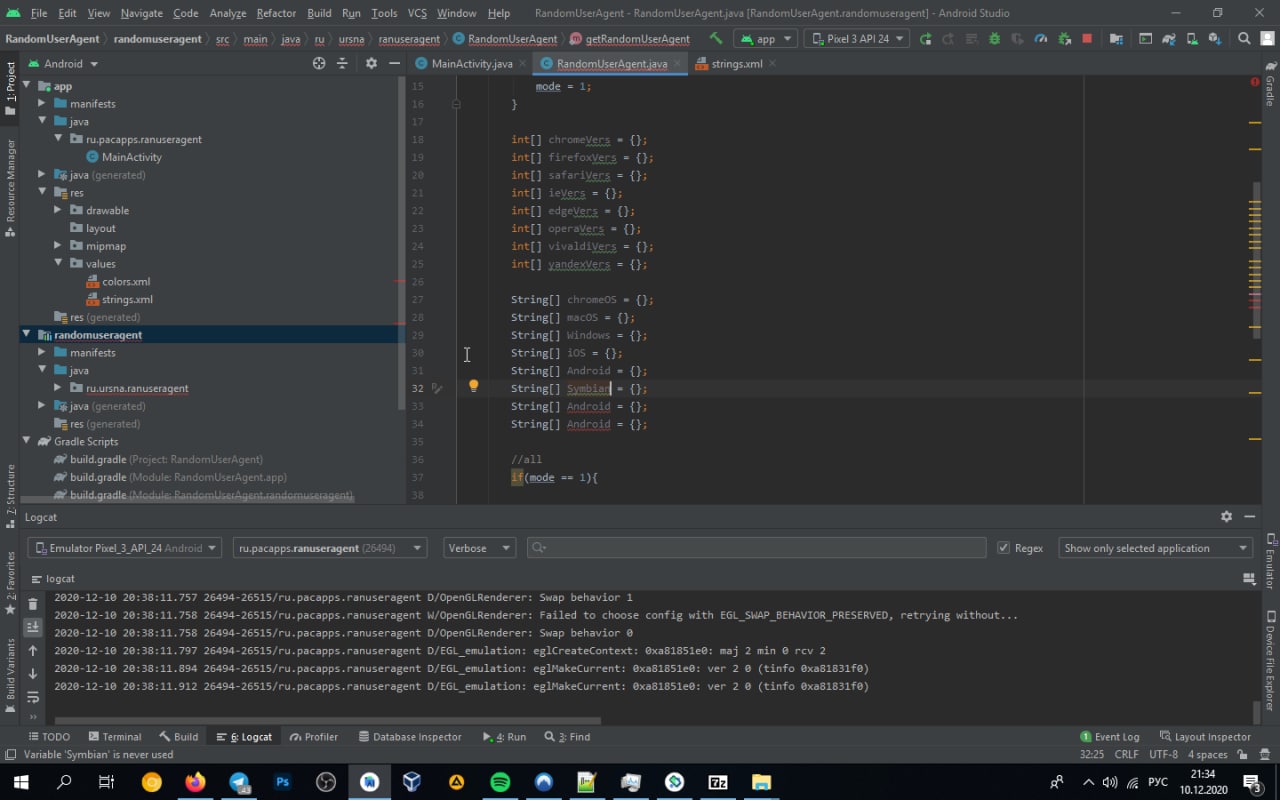This screenshot has width=1280, height=800.
Task: Click the Down stack trace arrow in logcat
Action: tap(33, 674)
